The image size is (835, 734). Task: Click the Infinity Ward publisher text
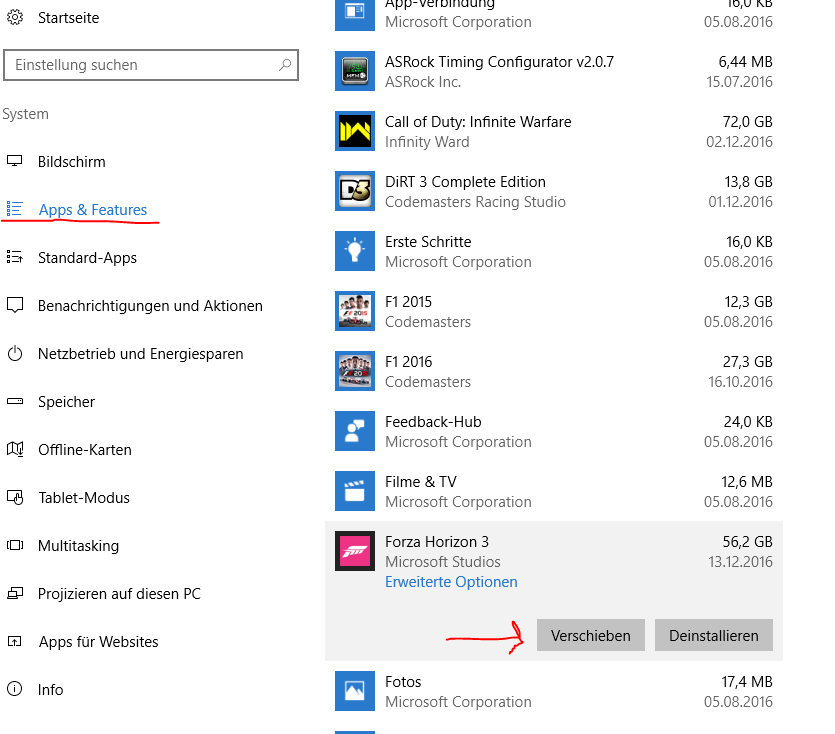point(427,142)
